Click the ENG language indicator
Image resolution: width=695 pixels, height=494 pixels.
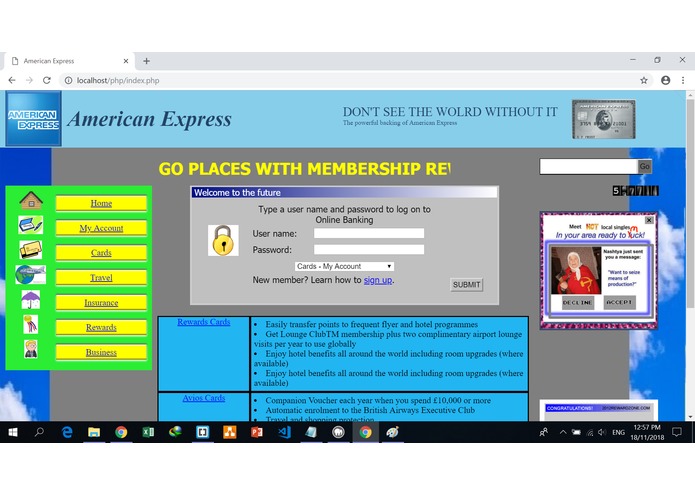pos(618,432)
